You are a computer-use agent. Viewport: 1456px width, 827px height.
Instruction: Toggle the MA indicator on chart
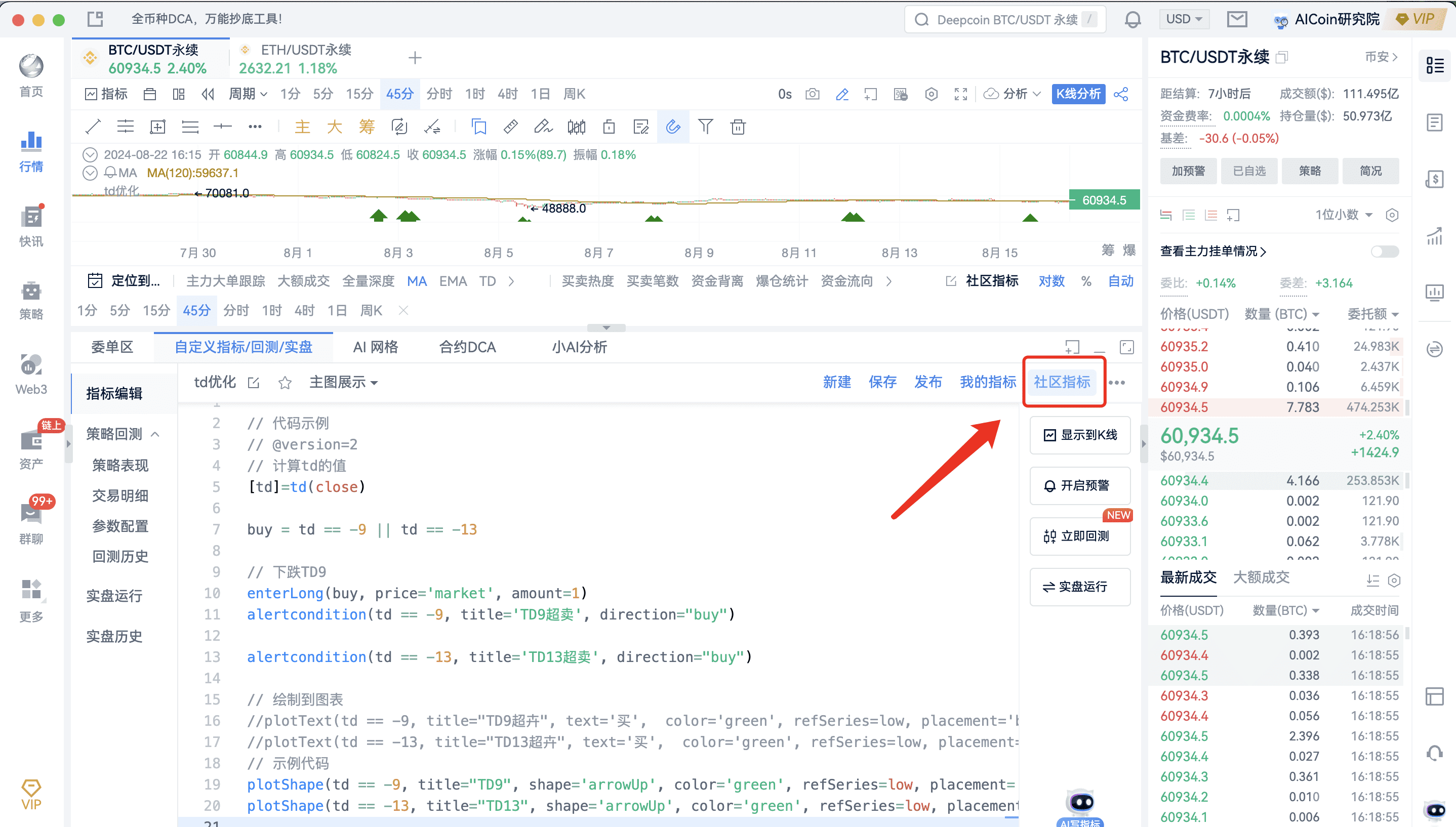coord(417,281)
